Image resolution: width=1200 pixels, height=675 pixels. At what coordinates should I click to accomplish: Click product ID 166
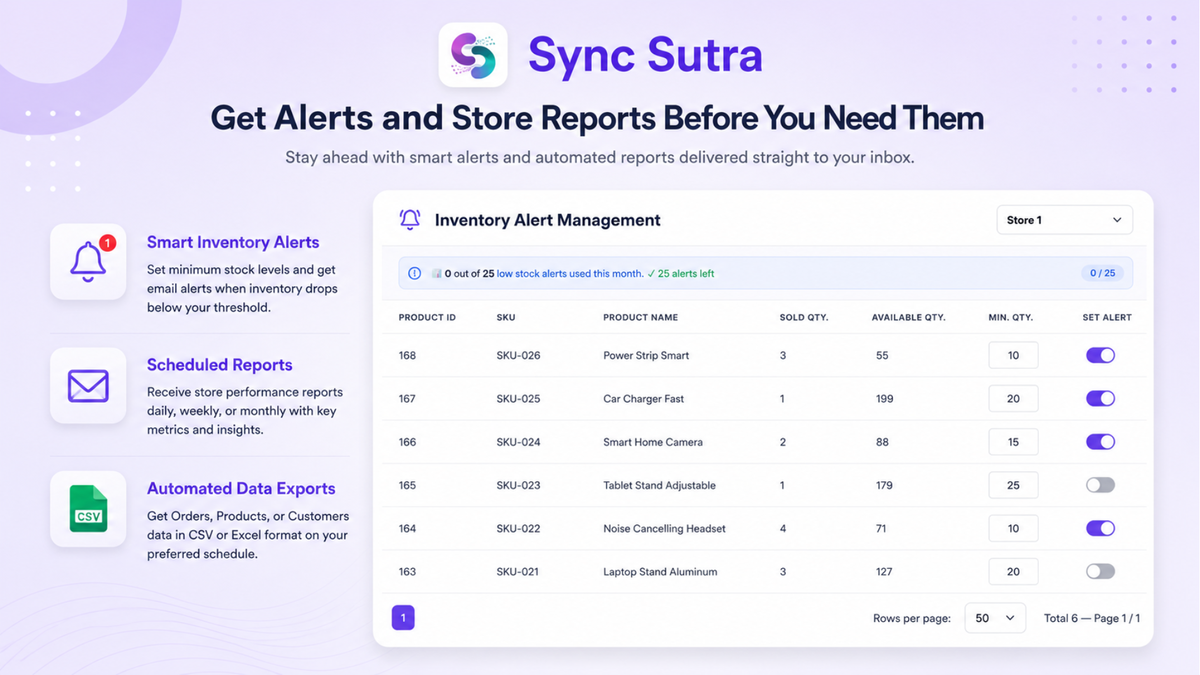pos(407,442)
